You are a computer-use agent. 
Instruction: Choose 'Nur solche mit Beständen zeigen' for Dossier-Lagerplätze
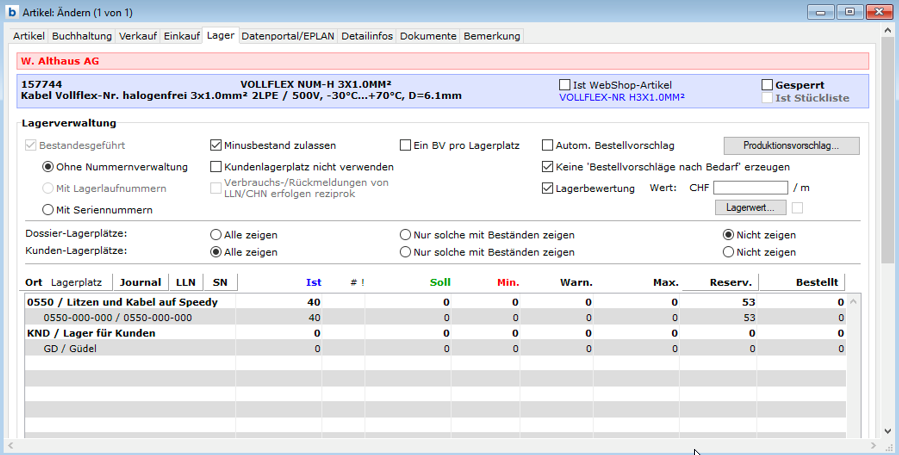click(x=406, y=235)
